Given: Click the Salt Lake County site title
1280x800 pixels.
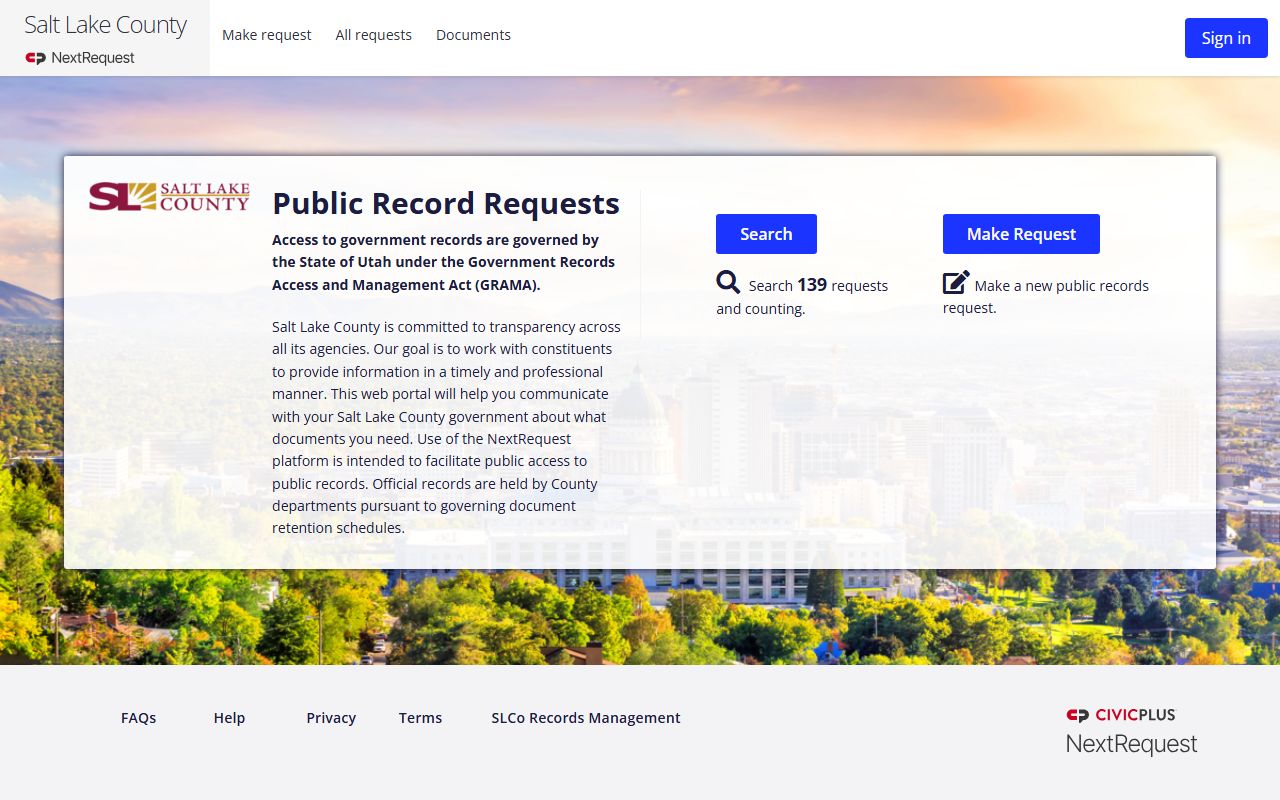Looking at the screenshot, I should (105, 25).
